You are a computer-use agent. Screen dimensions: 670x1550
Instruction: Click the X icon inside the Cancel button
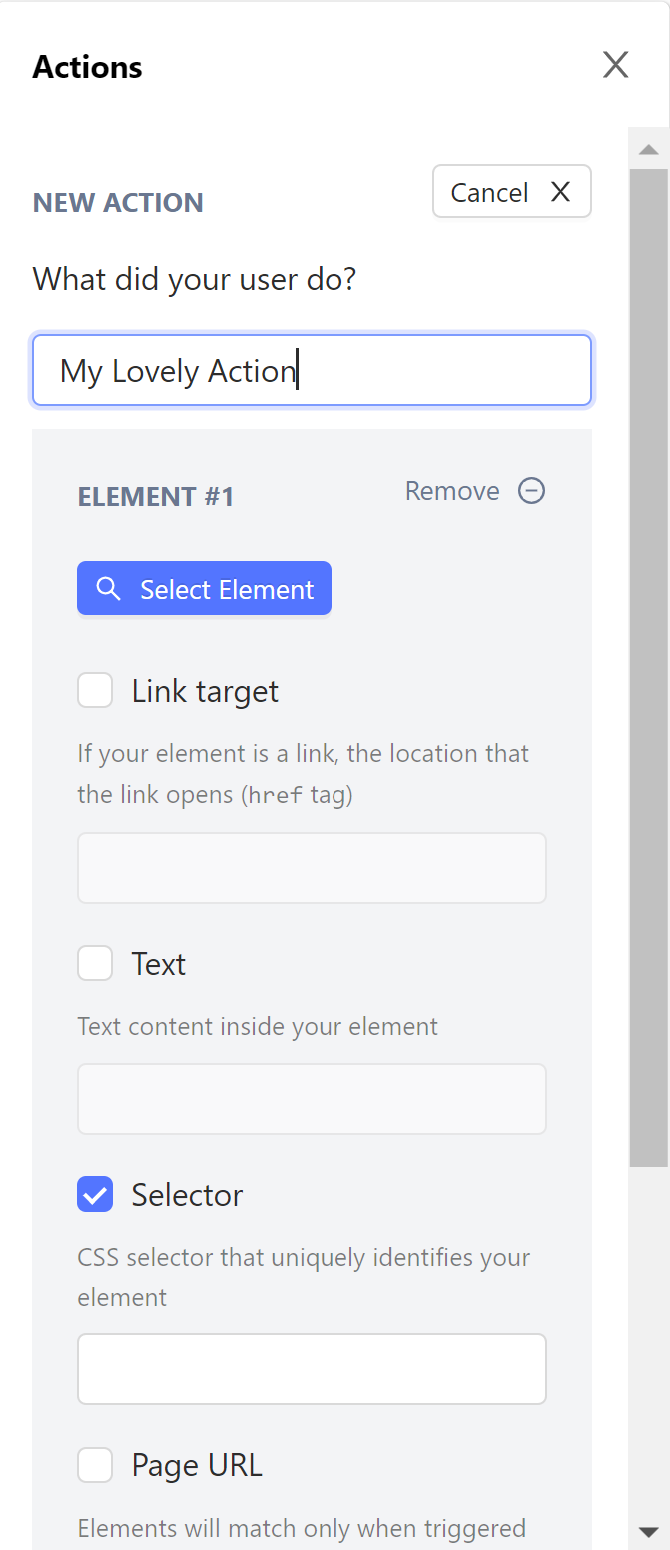click(560, 191)
